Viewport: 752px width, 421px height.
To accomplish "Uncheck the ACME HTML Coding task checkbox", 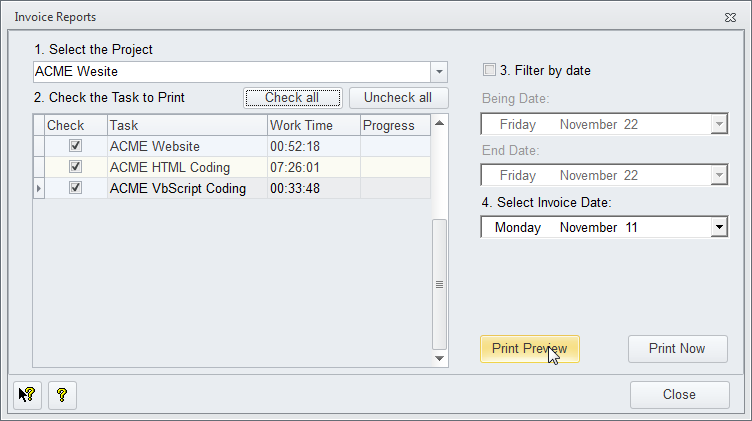I will click(x=75, y=167).
